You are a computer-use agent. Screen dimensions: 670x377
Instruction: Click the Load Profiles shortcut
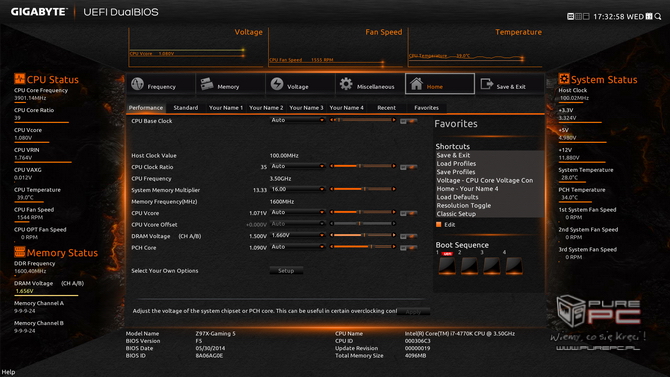pyautogui.click(x=456, y=164)
